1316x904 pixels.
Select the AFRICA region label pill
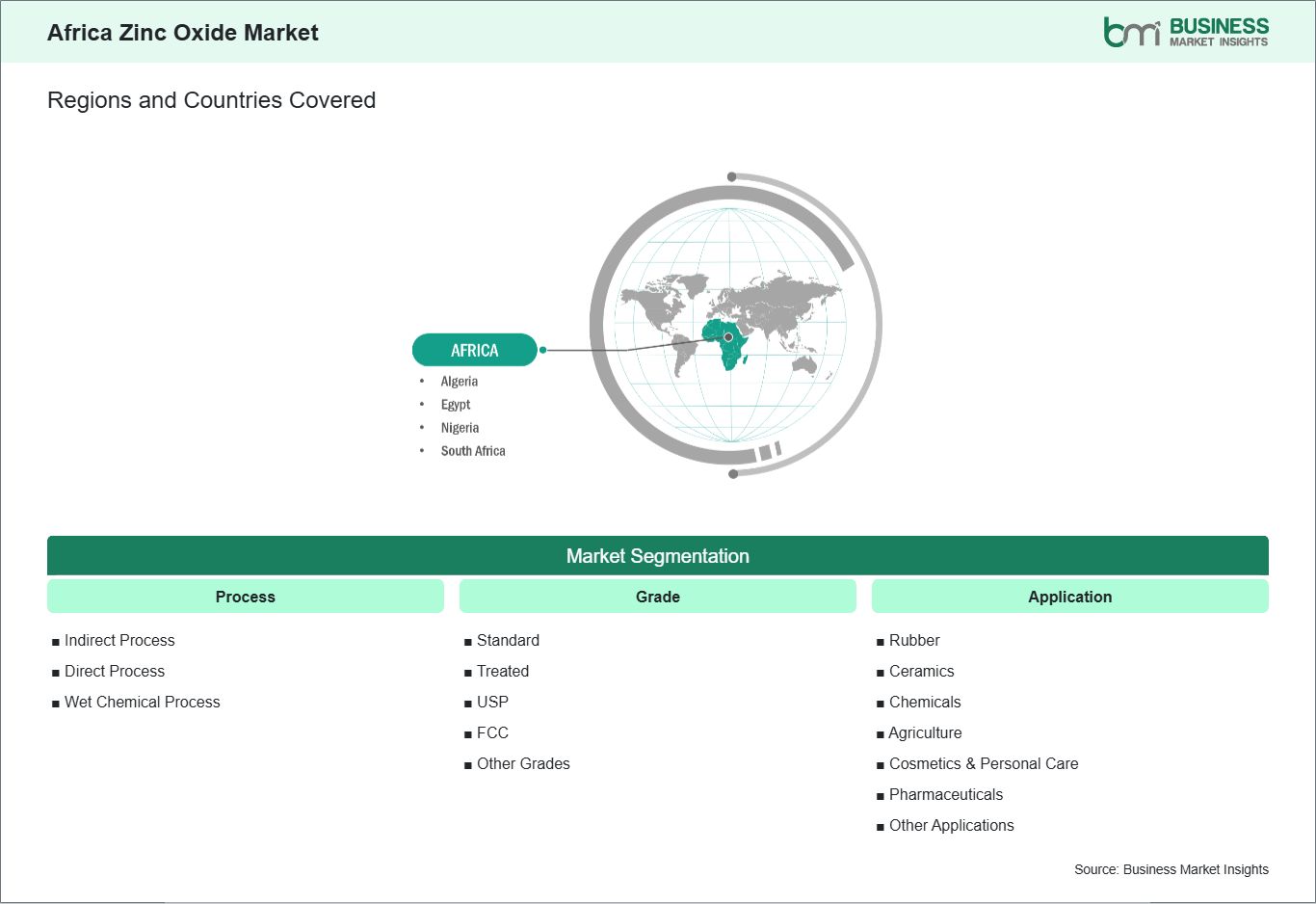[474, 350]
